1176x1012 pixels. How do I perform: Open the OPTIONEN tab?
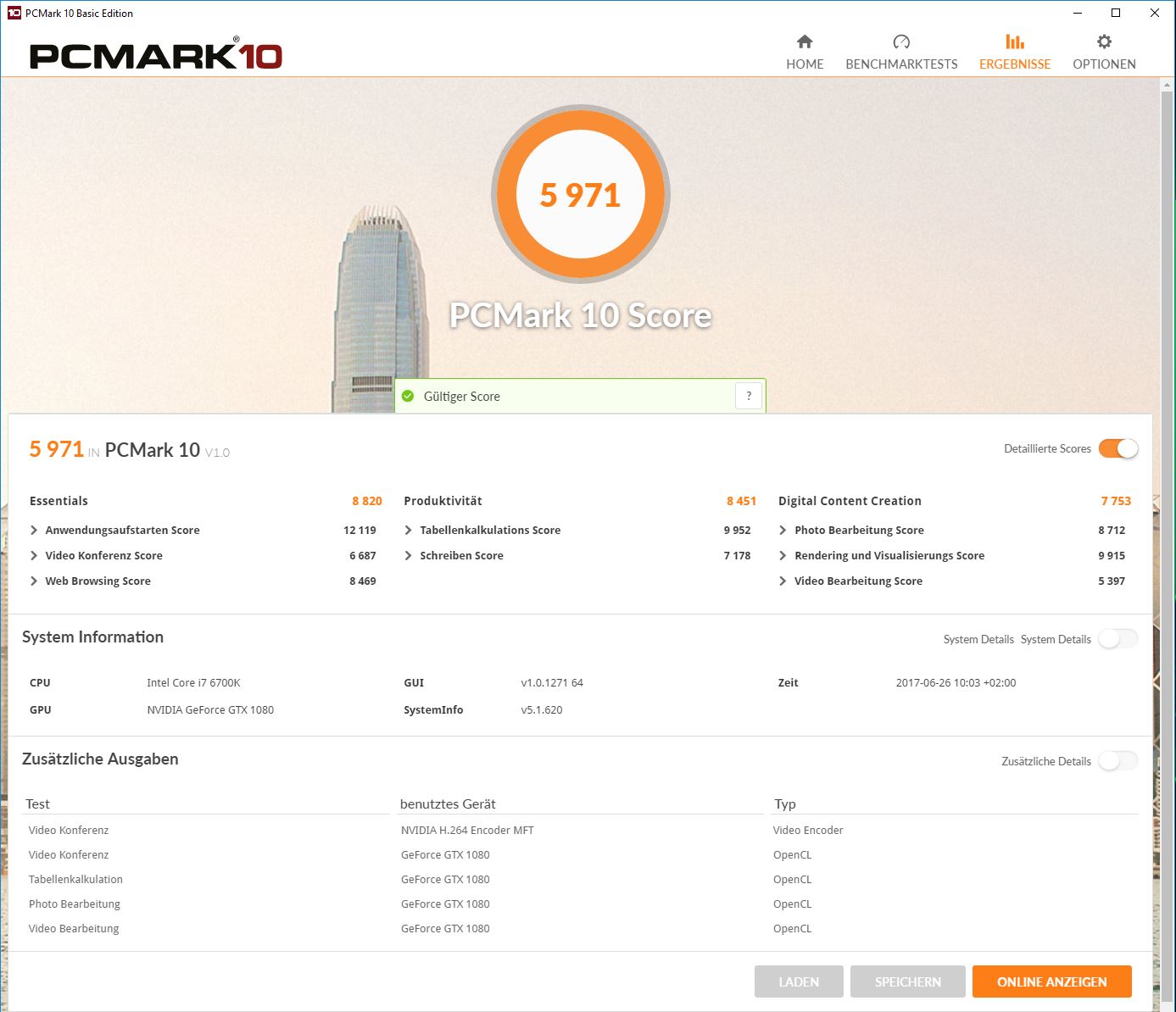click(1104, 53)
